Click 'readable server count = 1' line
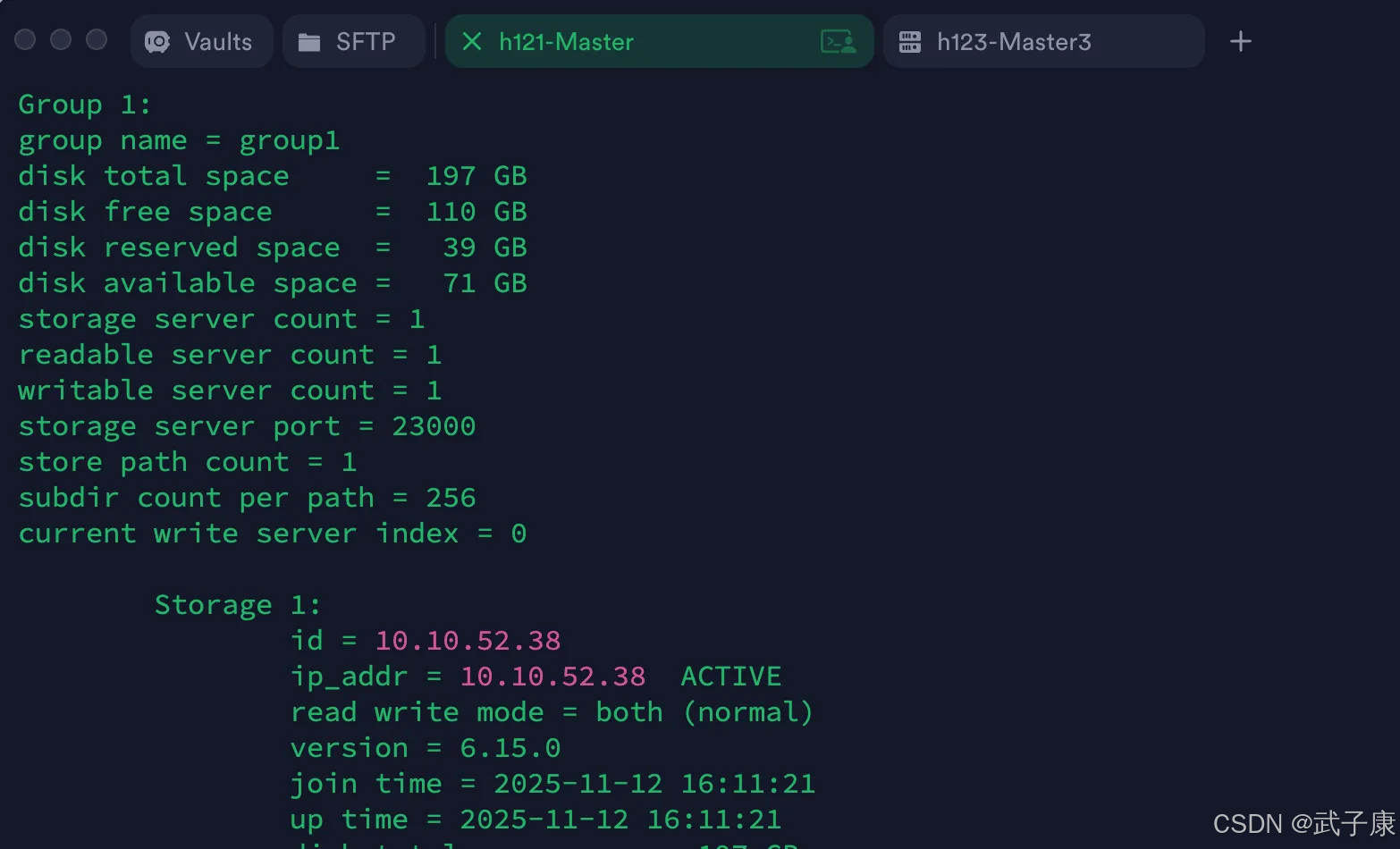The height and width of the screenshot is (849, 1400). tap(230, 355)
